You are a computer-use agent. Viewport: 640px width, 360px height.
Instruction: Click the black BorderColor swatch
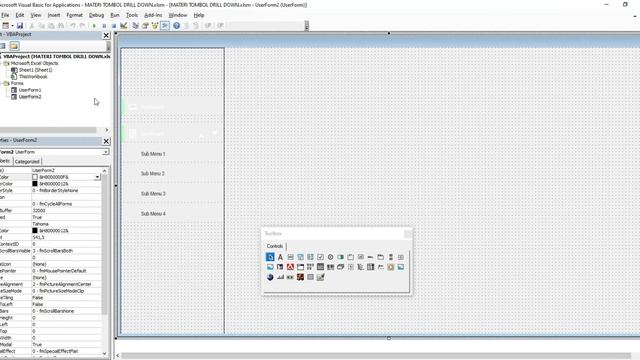[35, 184]
